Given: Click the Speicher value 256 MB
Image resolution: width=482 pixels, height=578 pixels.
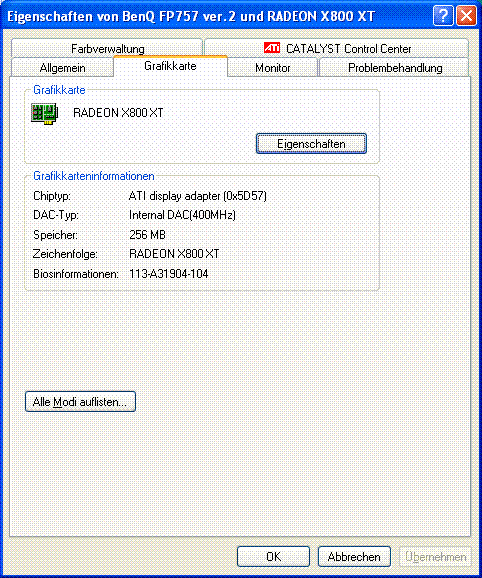Looking at the screenshot, I should 147,234.
